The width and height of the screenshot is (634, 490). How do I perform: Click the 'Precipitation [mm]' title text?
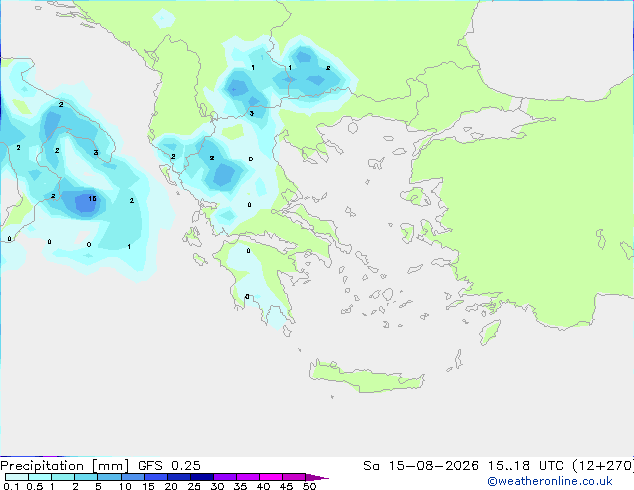point(65,466)
